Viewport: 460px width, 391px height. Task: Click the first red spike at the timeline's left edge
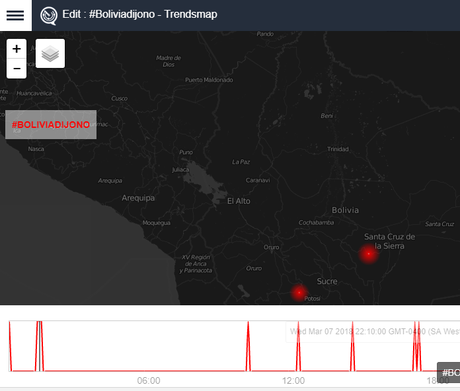(10, 346)
